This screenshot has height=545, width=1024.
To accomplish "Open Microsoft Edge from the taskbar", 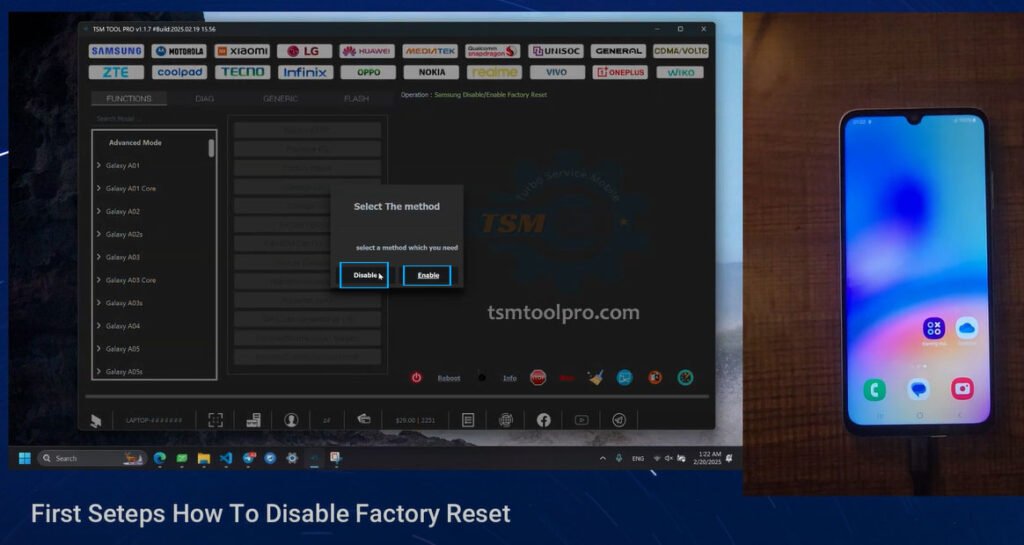I will point(159,458).
